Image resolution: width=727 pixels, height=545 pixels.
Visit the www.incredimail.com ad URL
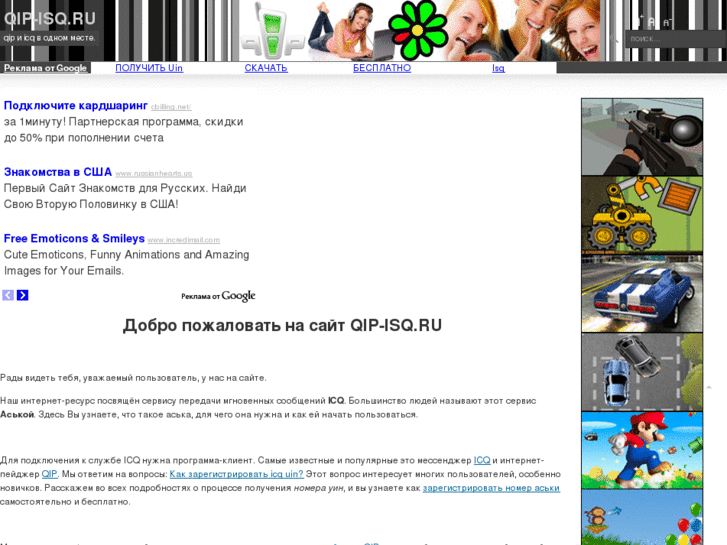tap(184, 240)
